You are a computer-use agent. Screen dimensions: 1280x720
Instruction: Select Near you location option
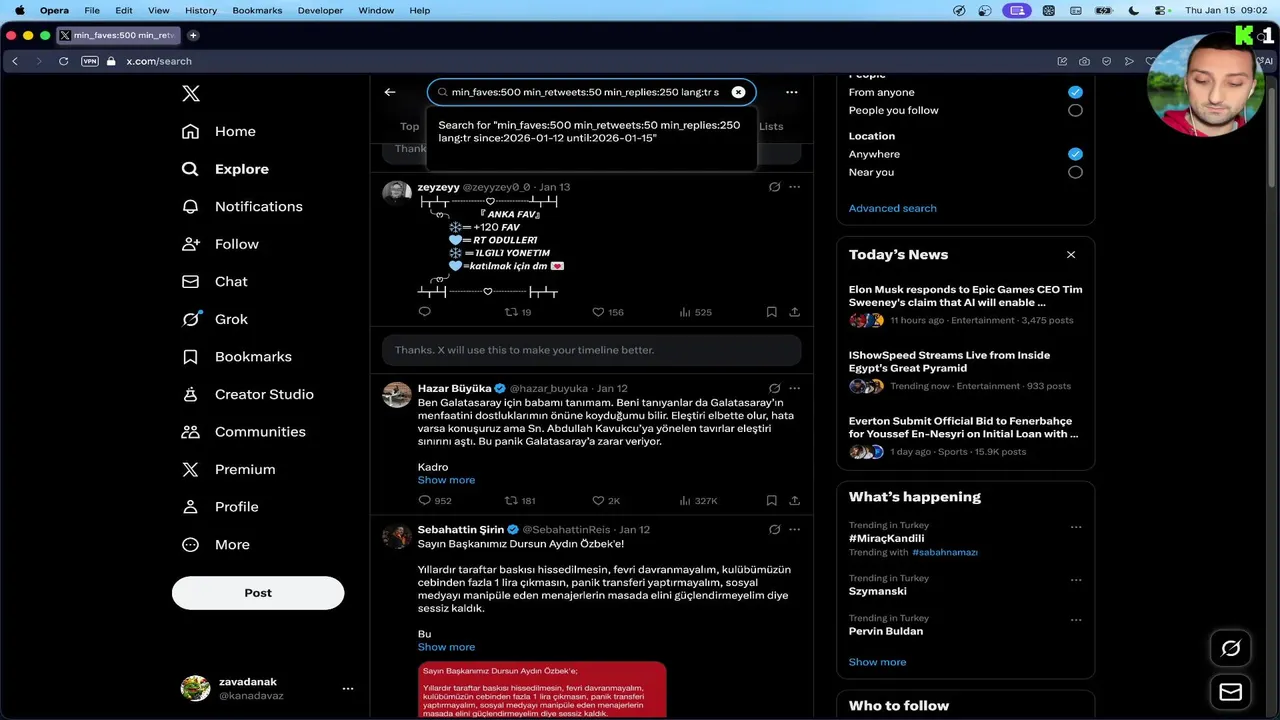(x=1075, y=172)
